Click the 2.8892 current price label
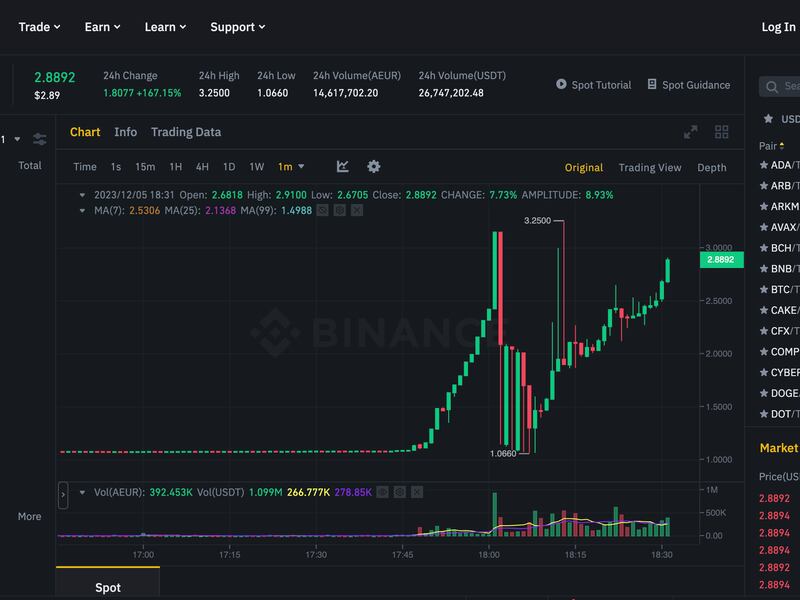800x600 pixels. [x=721, y=260]
